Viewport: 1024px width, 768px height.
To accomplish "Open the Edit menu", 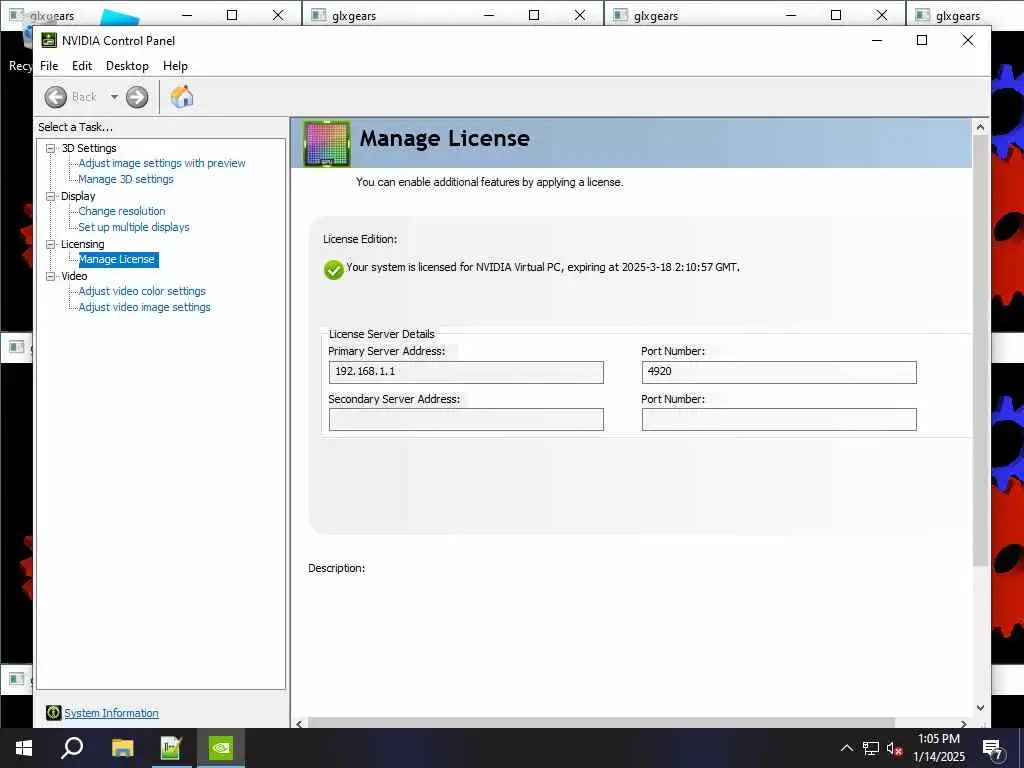I will [82, 66].
